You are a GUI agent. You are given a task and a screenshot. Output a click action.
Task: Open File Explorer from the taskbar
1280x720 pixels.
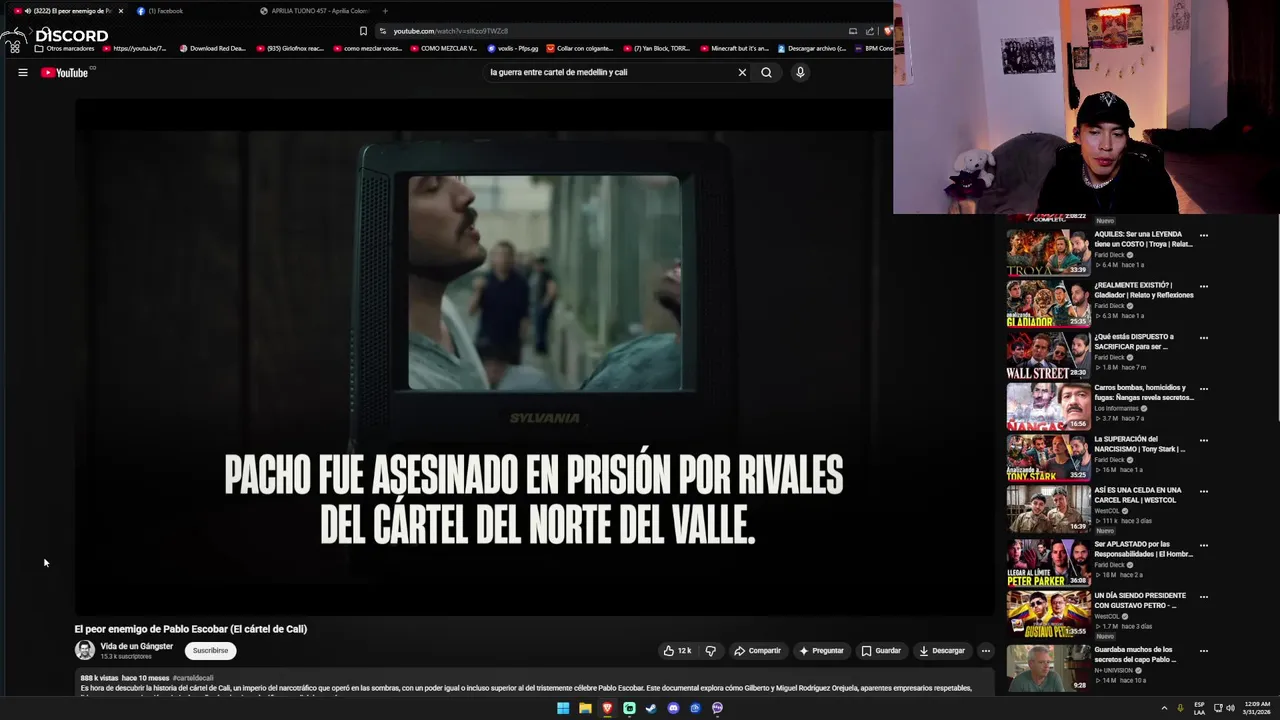[585, 708]
